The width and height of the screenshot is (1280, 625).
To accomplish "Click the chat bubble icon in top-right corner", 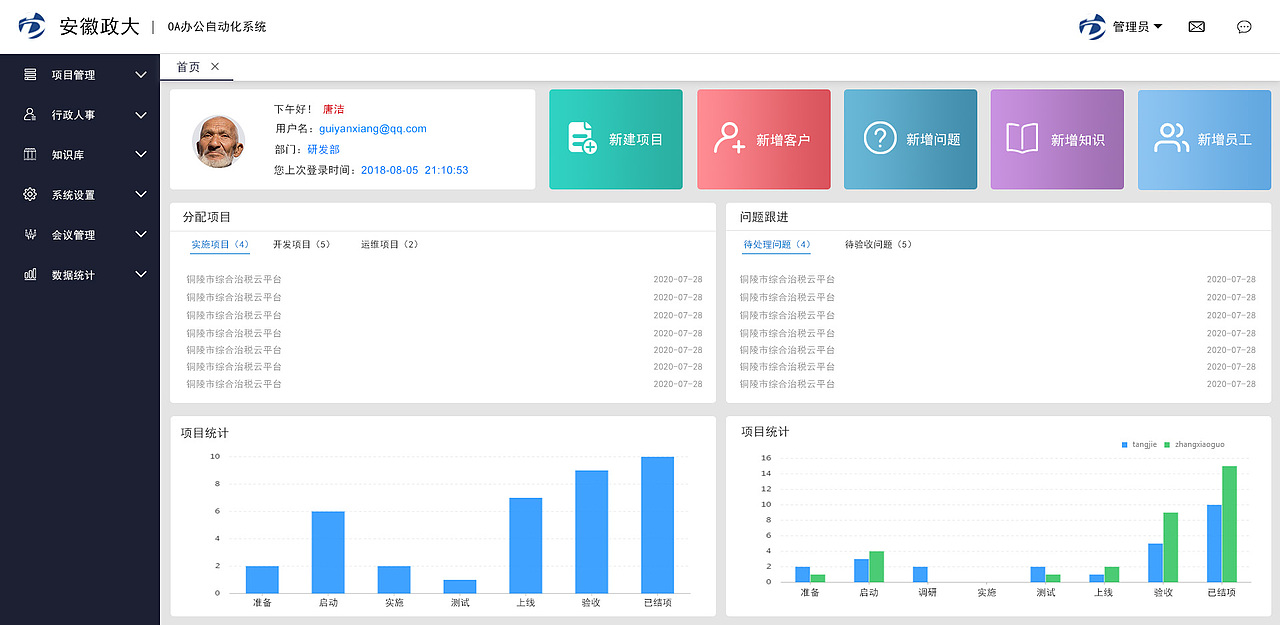I will click(1244, 26).
